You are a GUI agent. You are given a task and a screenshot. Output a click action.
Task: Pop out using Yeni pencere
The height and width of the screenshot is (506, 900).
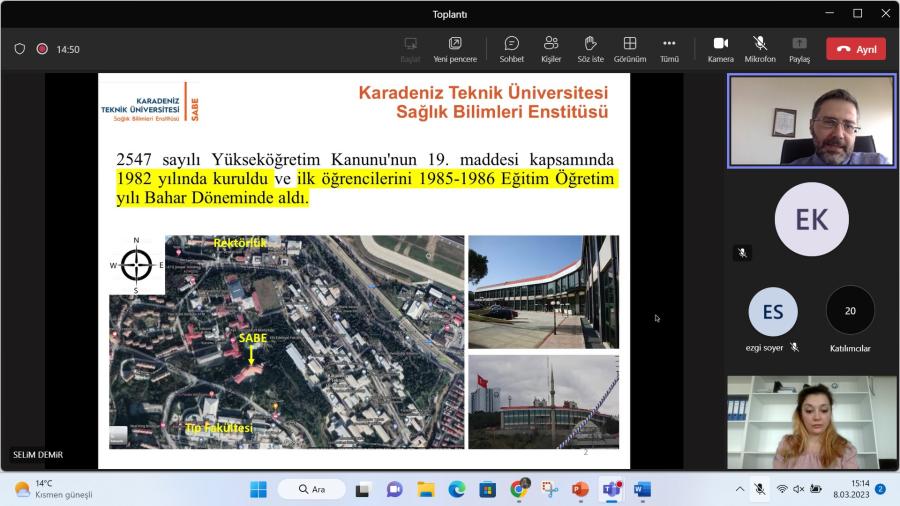click(455, 49)
